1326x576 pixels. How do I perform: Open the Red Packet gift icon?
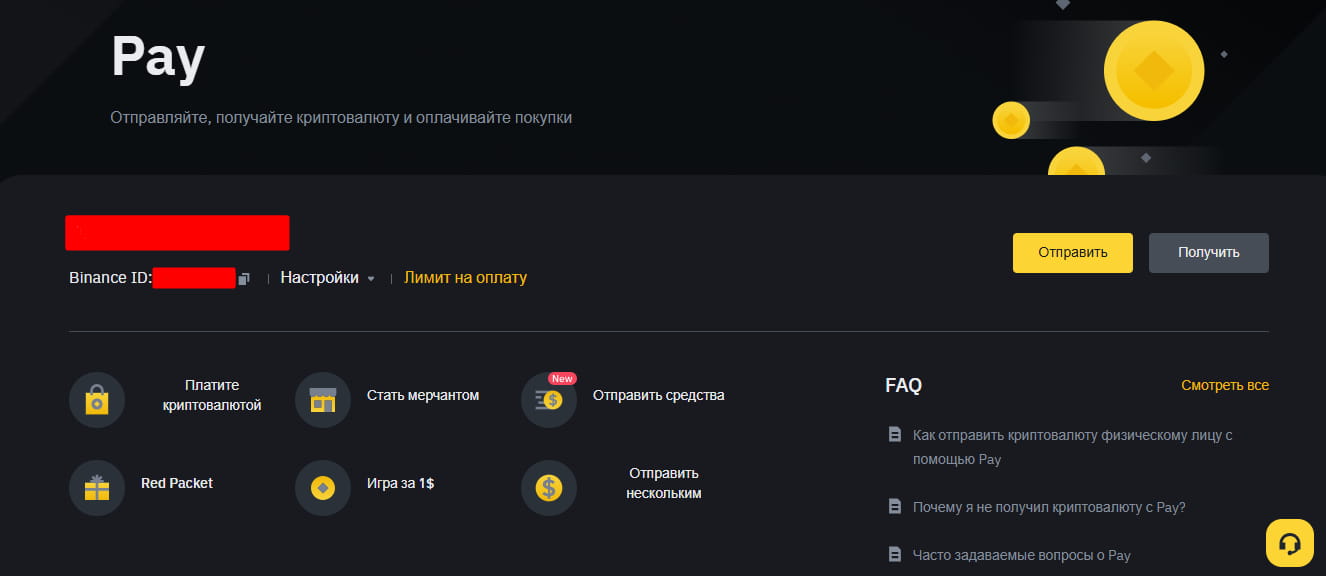point(97,488)
